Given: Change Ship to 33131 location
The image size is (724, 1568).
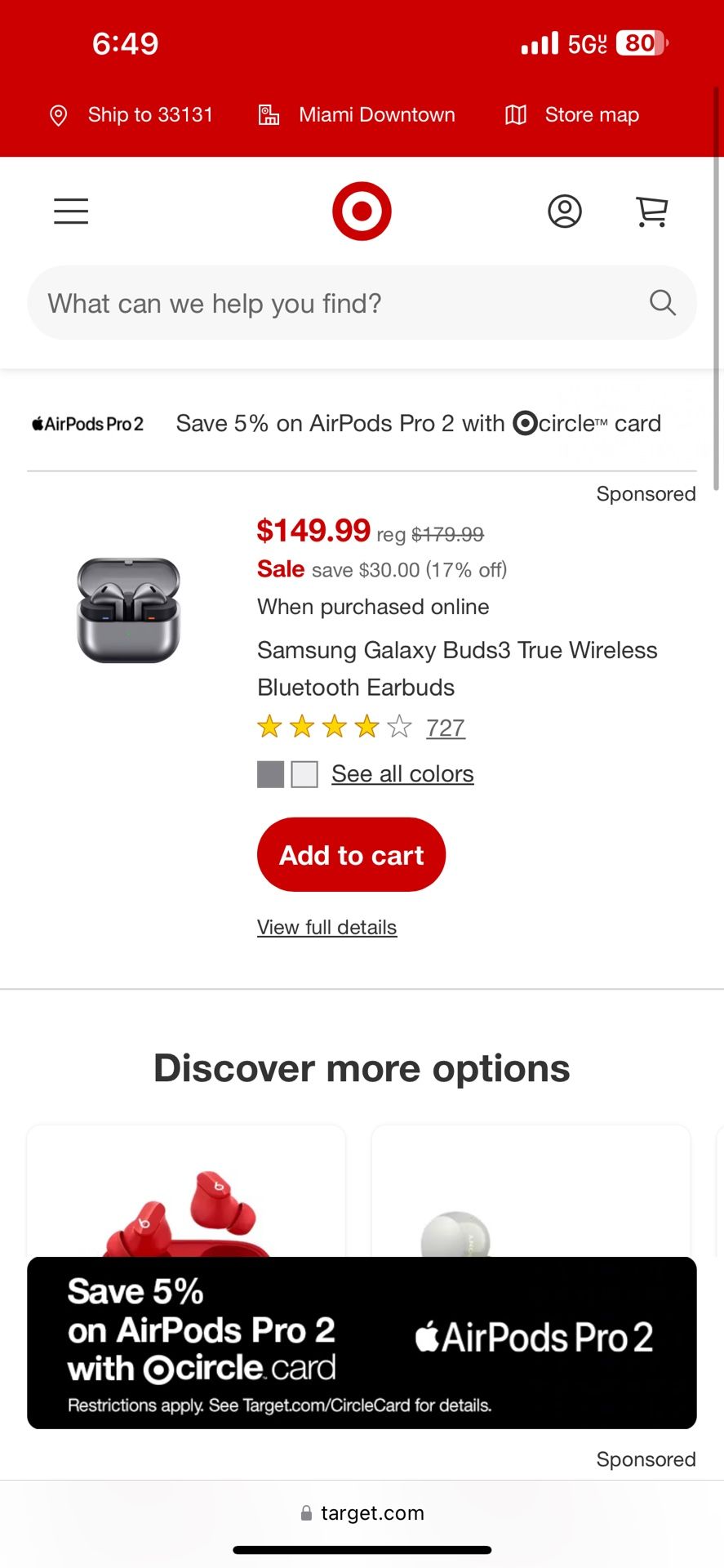Looking at the screenshot, I should click(150, 115).
